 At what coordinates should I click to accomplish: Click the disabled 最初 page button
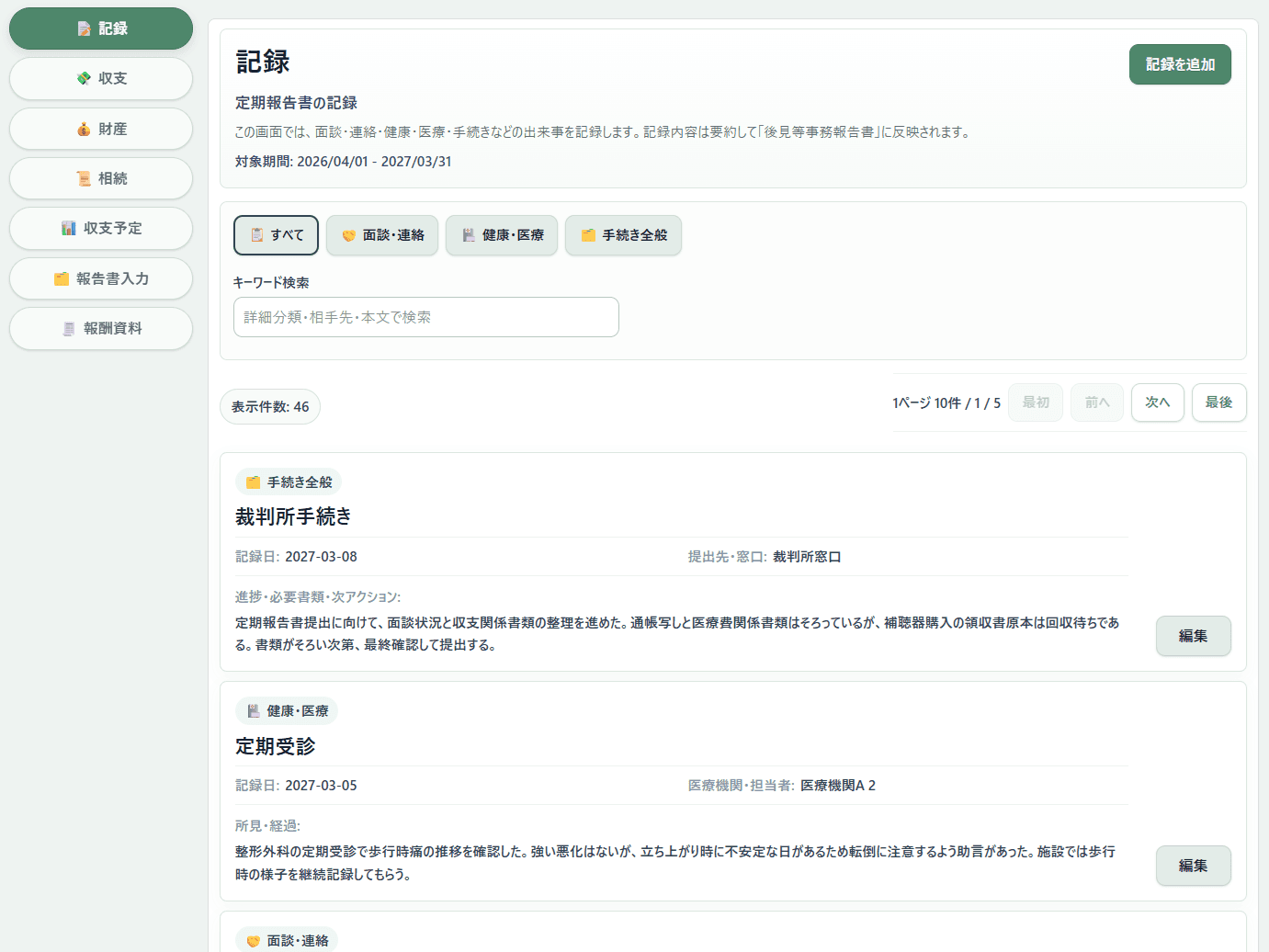click(1036, 402)
